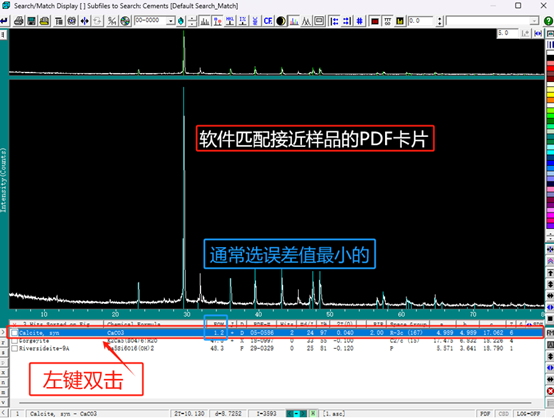
Task: Click the v button on left strip
Action: (3, 402)
